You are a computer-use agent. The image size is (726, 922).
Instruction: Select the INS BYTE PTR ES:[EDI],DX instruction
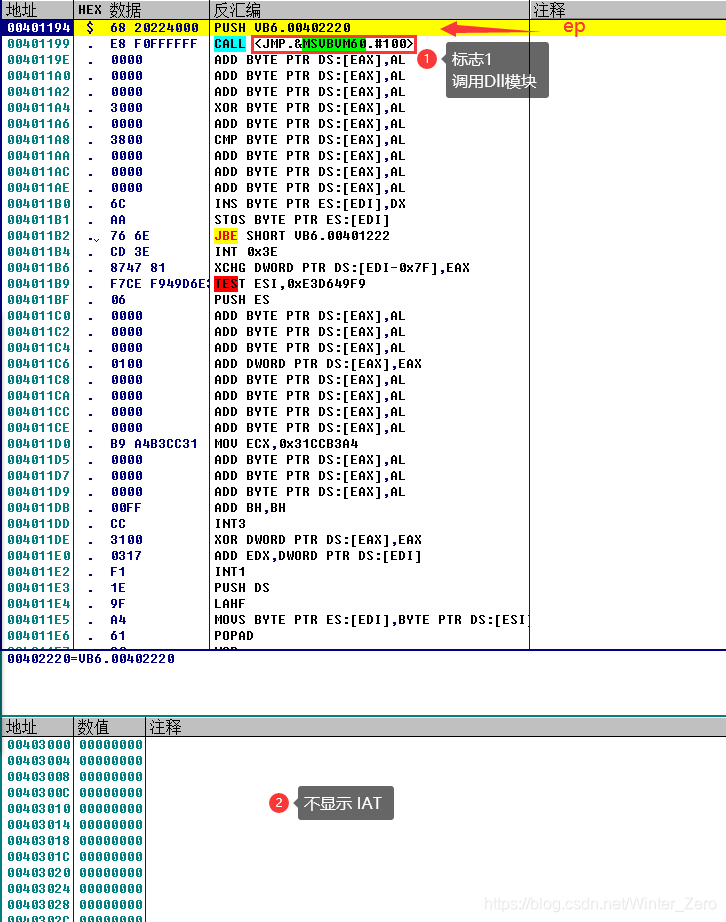coord(310,203)
